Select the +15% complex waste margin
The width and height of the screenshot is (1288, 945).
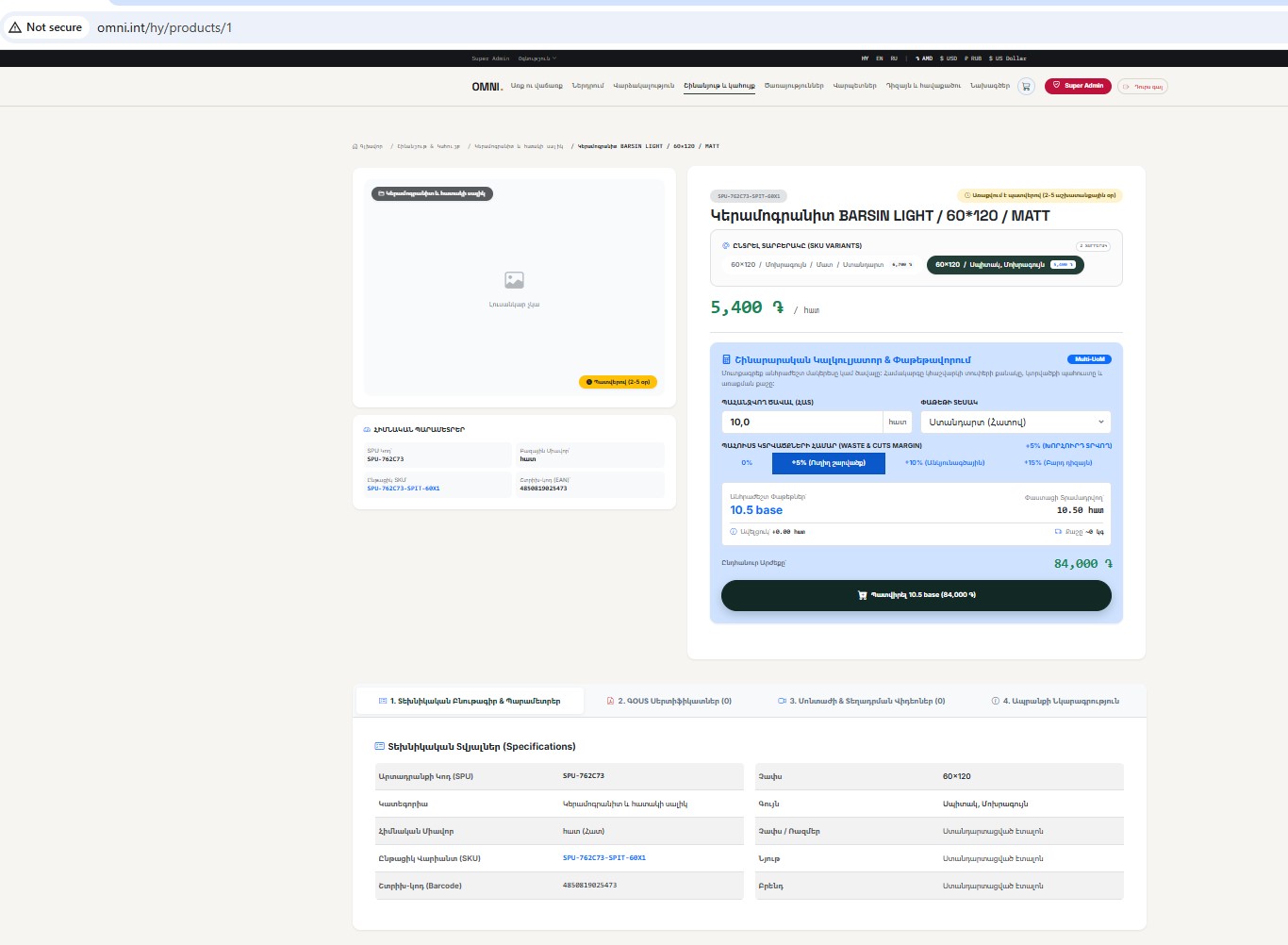(1058, 463)
